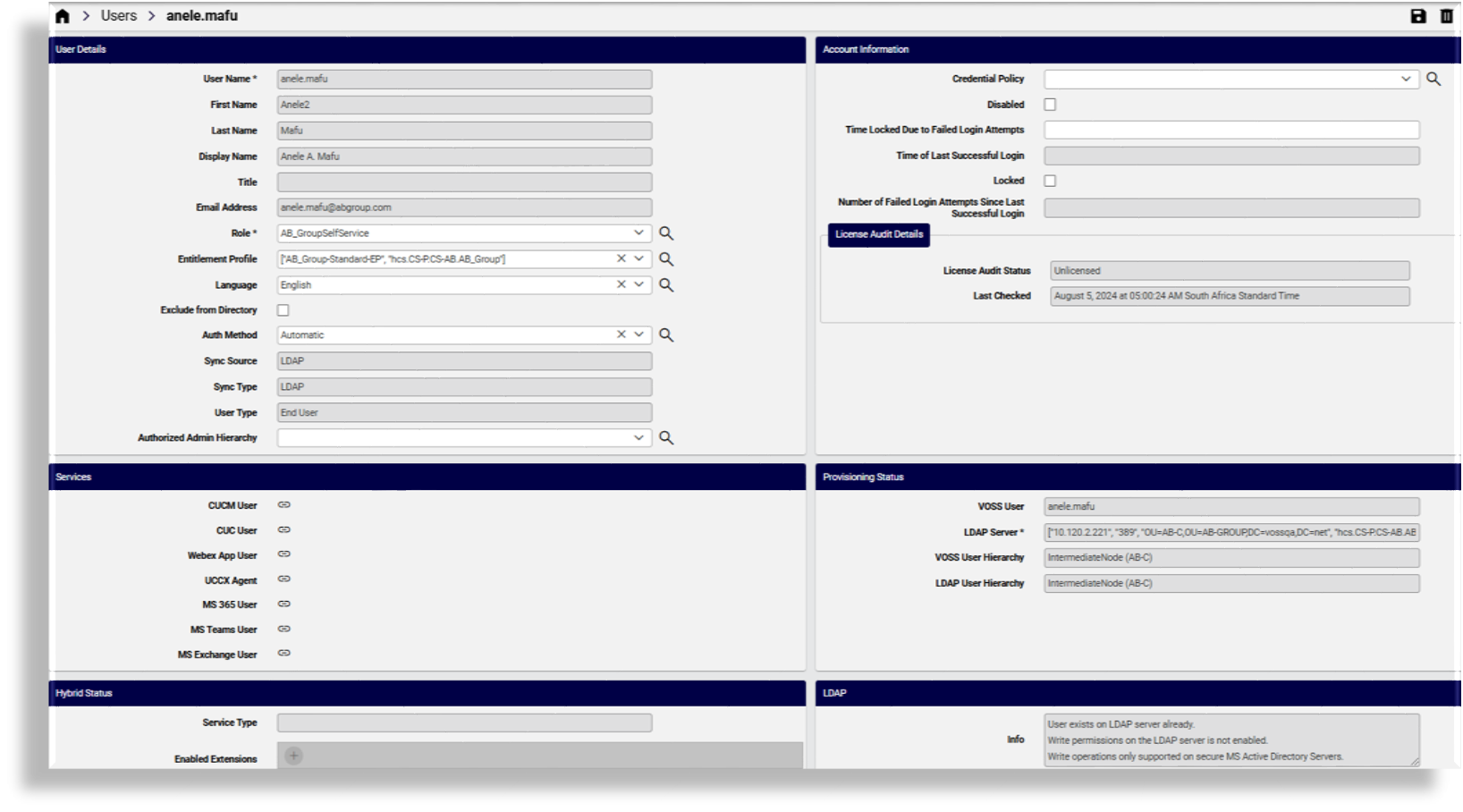The width and height of the screenshot is (1463, 812).
Task: Click the Home icon in breadcrumb
Action: click(x=63, y=16)
